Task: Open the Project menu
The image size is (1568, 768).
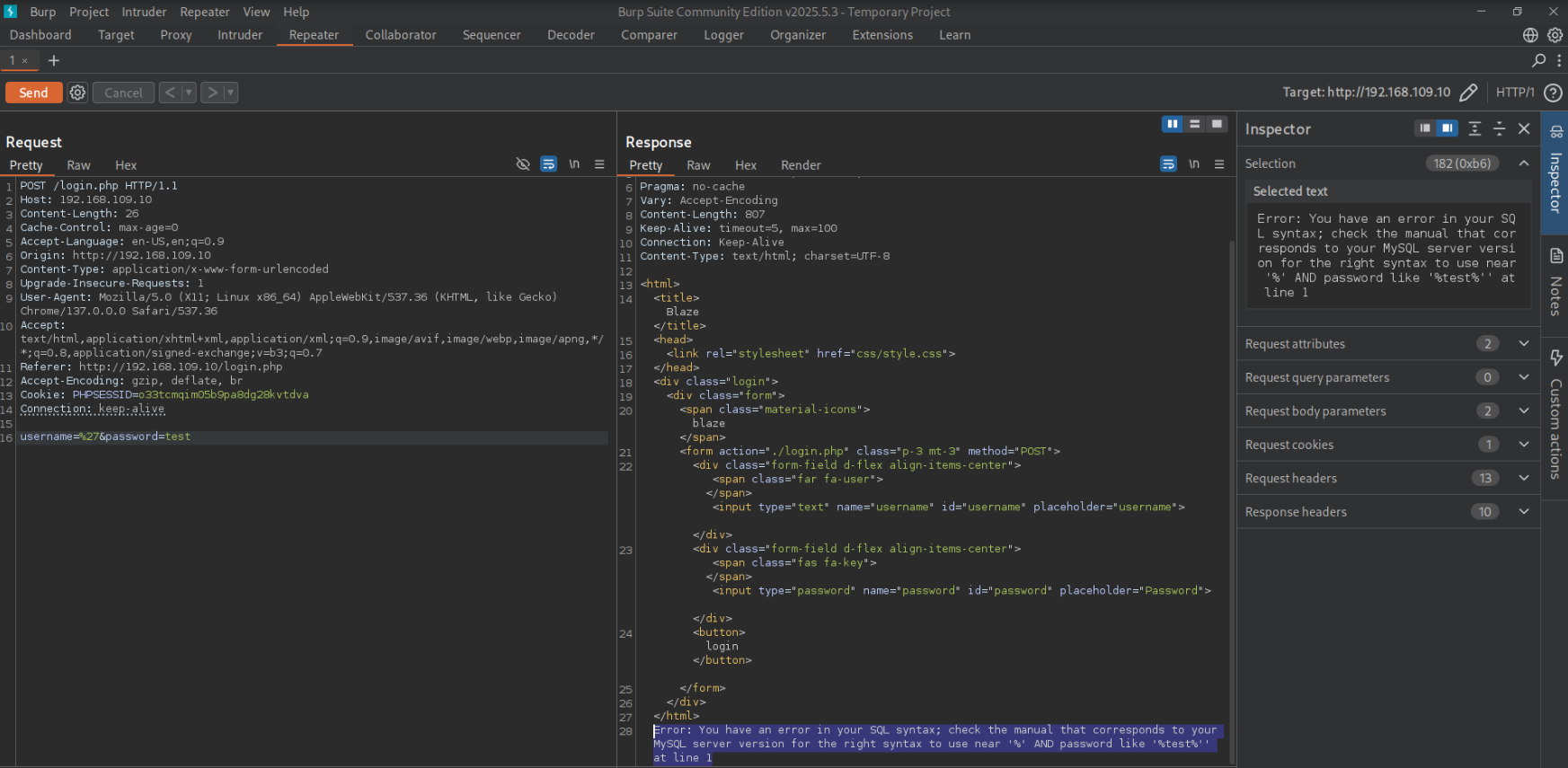Action: 89,12
